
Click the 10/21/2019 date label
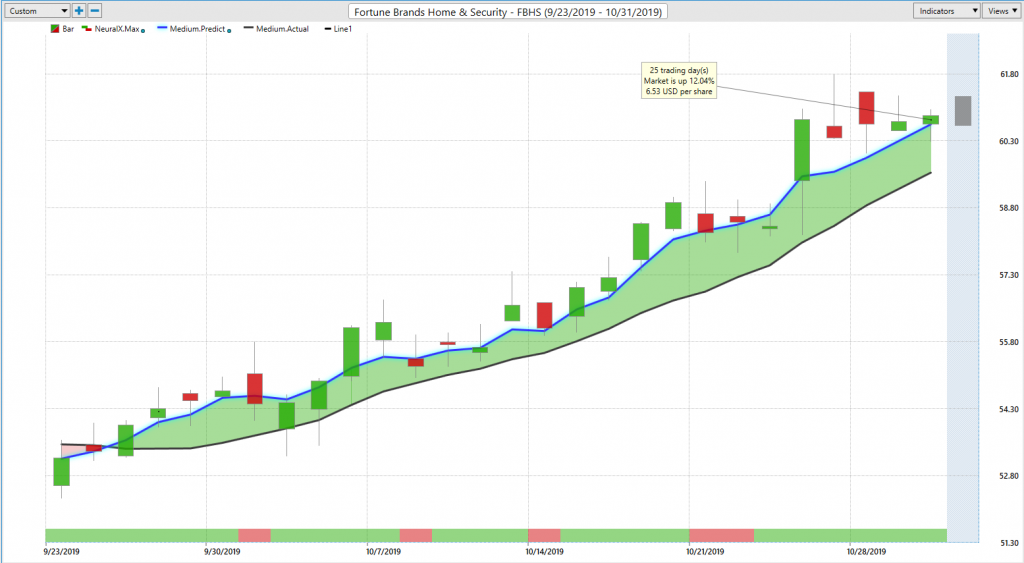coord(705,552)
